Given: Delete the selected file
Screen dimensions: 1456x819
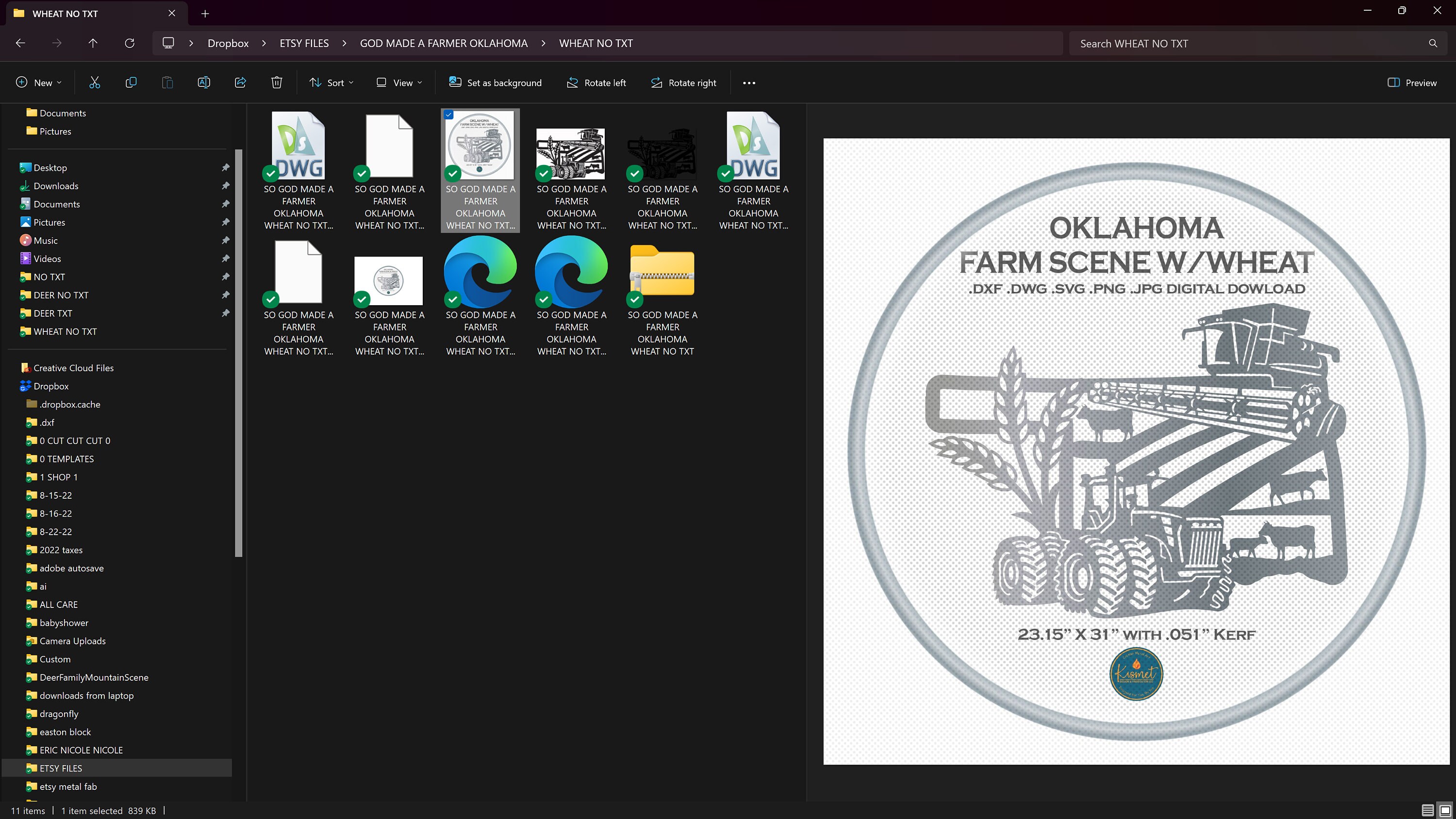Looking at the screenshot, I should 276,82.
